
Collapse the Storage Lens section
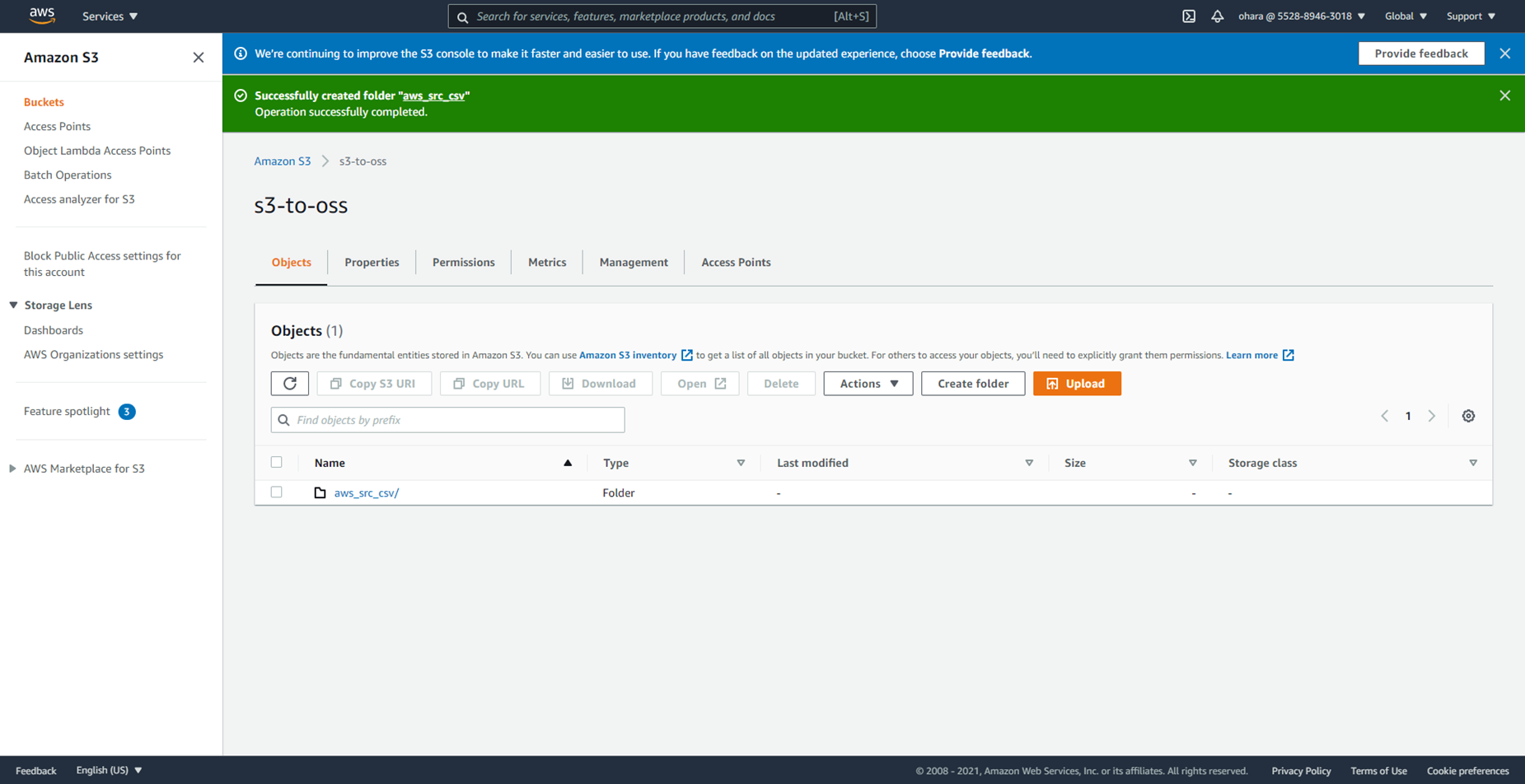point(13,305)
